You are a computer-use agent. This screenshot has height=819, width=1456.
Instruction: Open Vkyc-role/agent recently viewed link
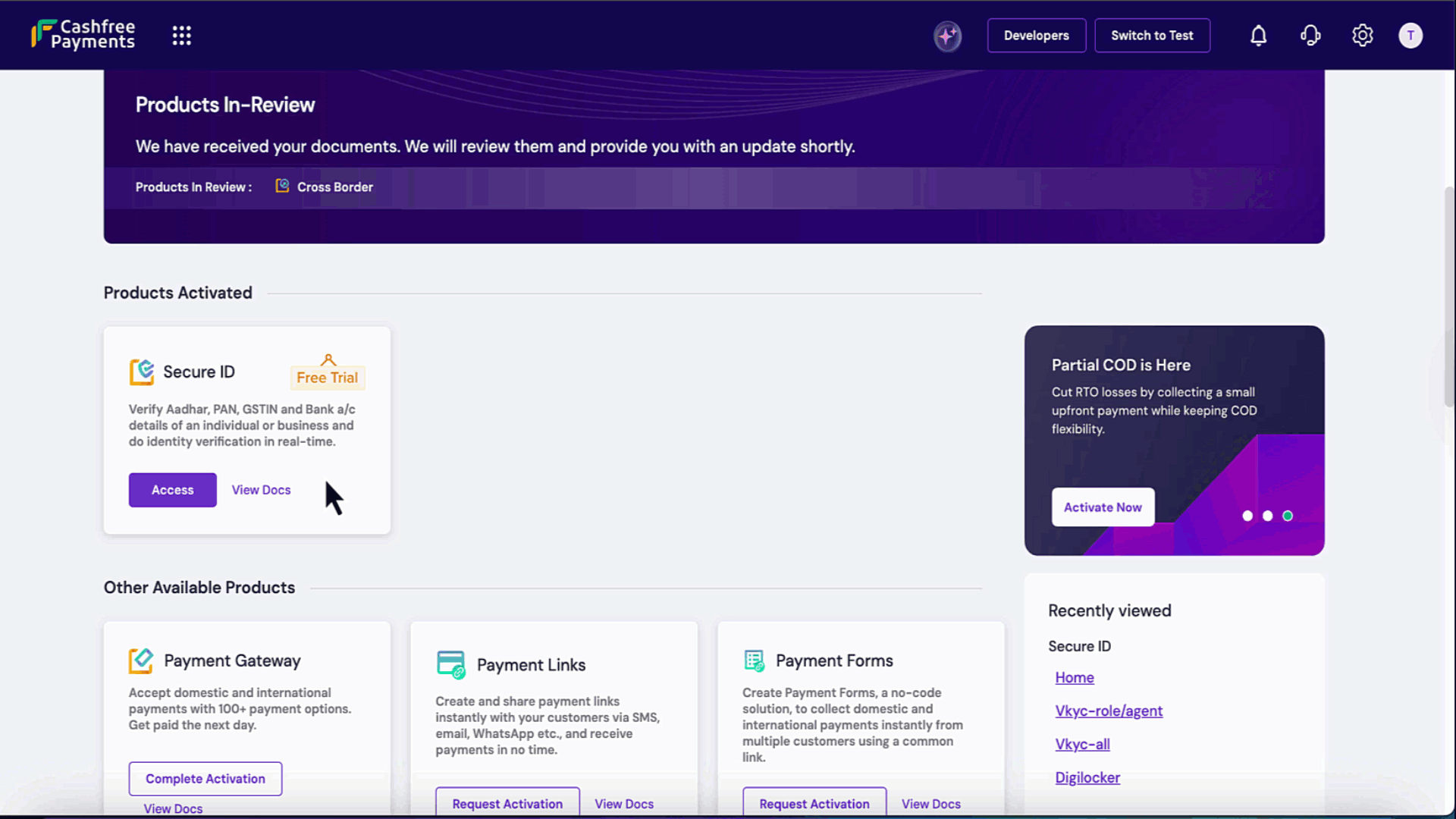[1108, 711]
